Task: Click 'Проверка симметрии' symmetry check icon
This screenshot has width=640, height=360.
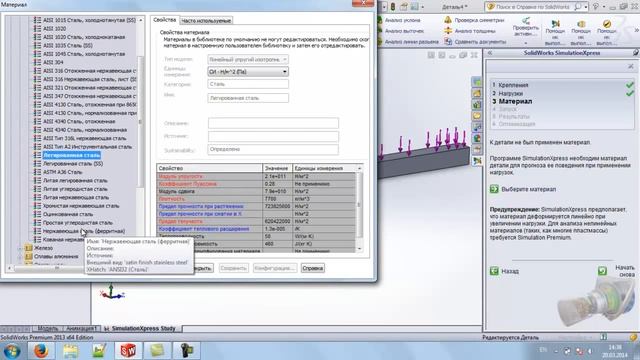Action: click(448, 20)
